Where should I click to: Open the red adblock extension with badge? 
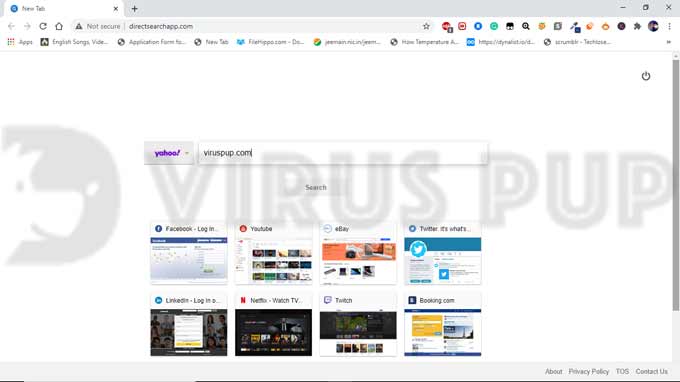(446, 26)
